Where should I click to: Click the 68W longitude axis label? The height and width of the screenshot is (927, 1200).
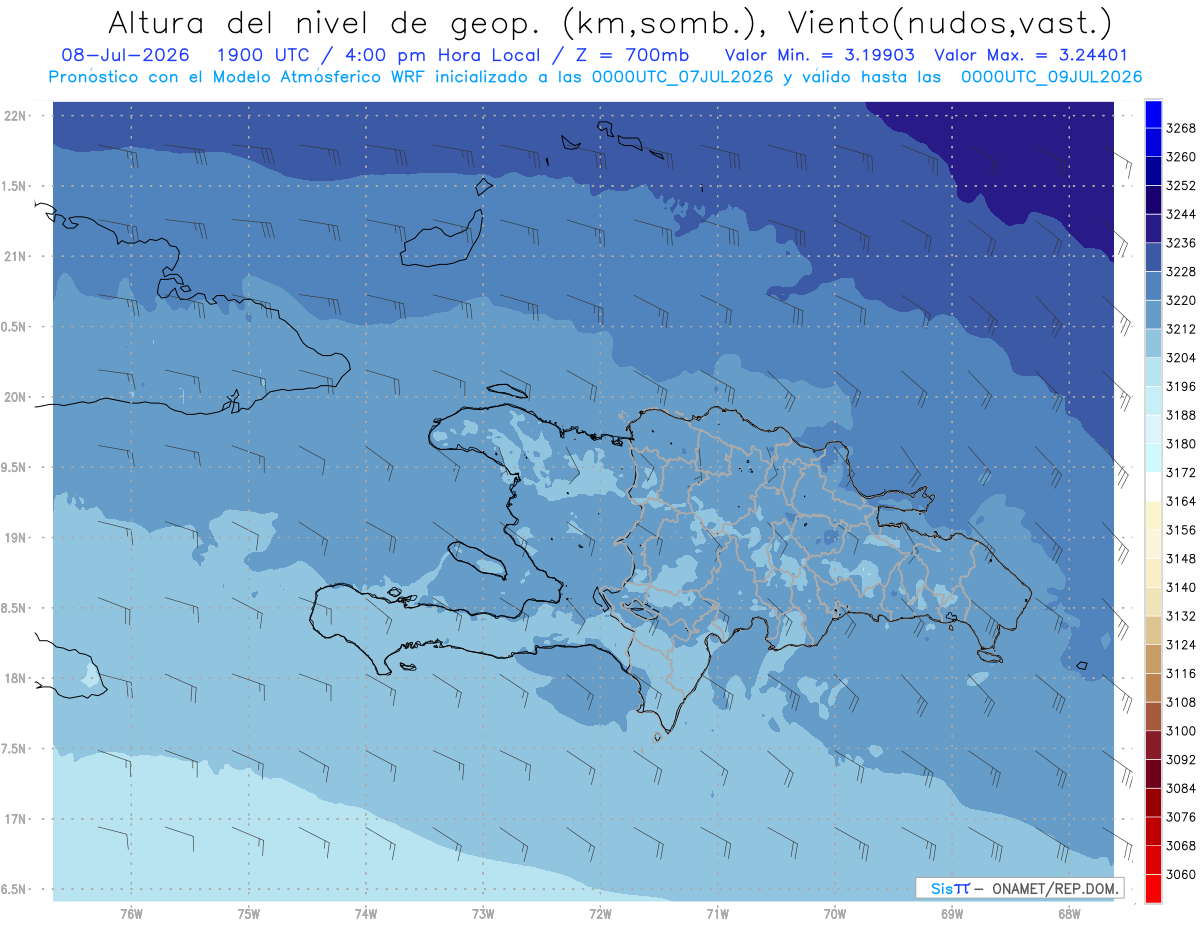coord(1069,914)
